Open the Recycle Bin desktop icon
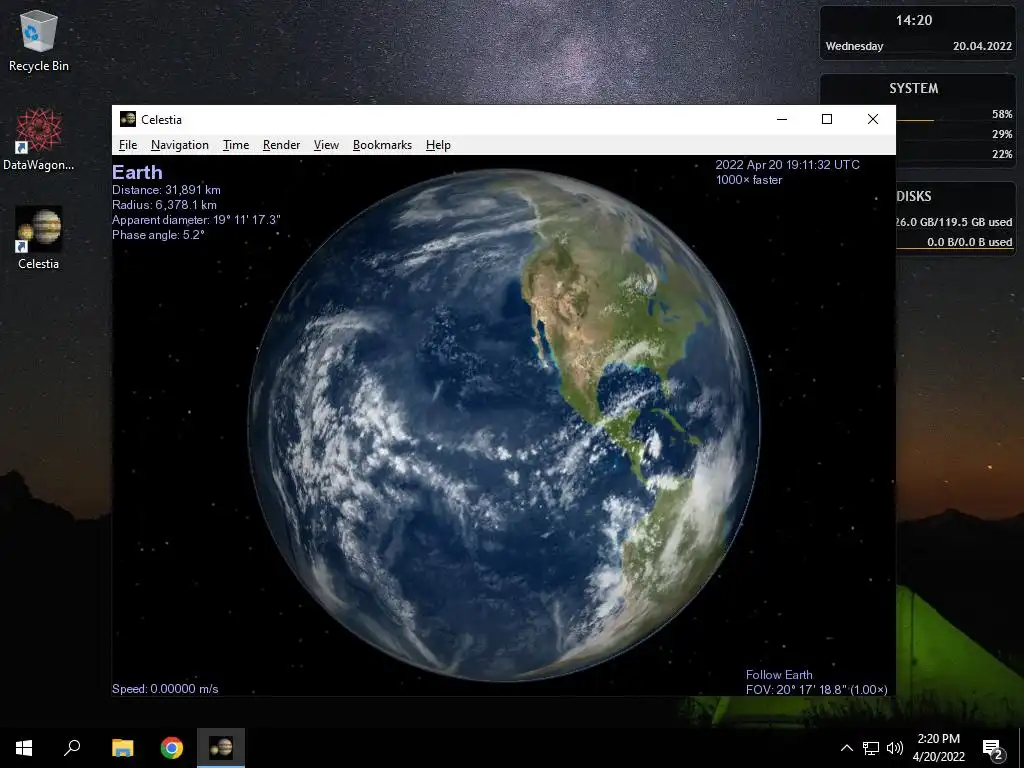The height and width of the screenshot is (768, 1024). (x=39, y=40)
